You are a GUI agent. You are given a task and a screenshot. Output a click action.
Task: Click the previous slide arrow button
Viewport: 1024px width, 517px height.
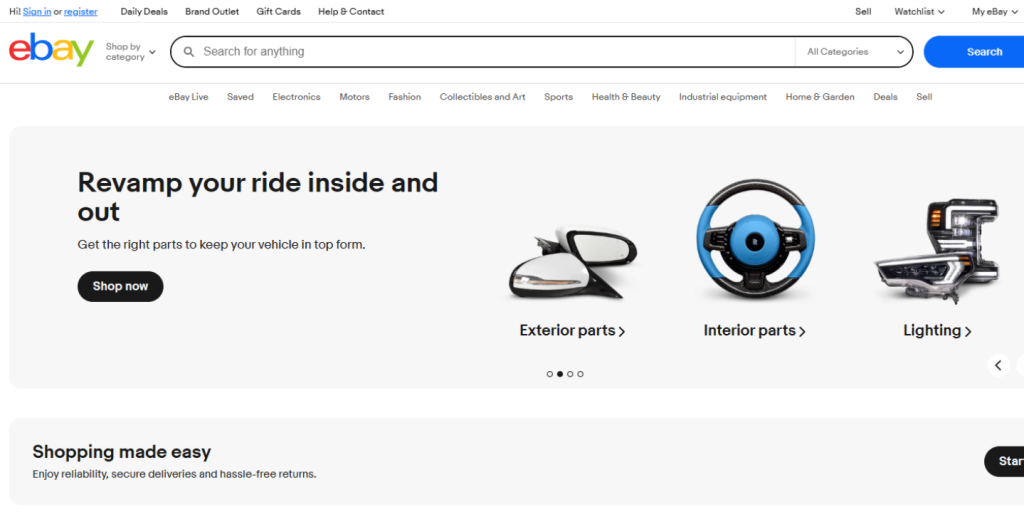(998, 365)
